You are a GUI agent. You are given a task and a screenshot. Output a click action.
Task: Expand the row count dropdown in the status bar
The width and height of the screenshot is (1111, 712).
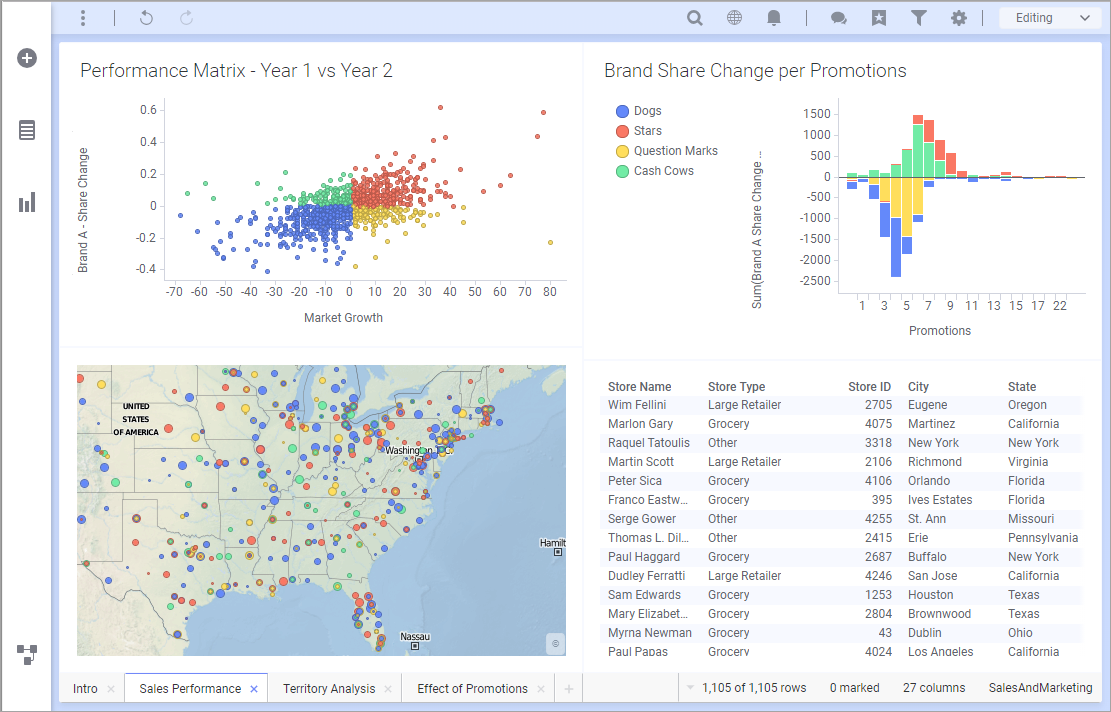(x=691, y=688)
